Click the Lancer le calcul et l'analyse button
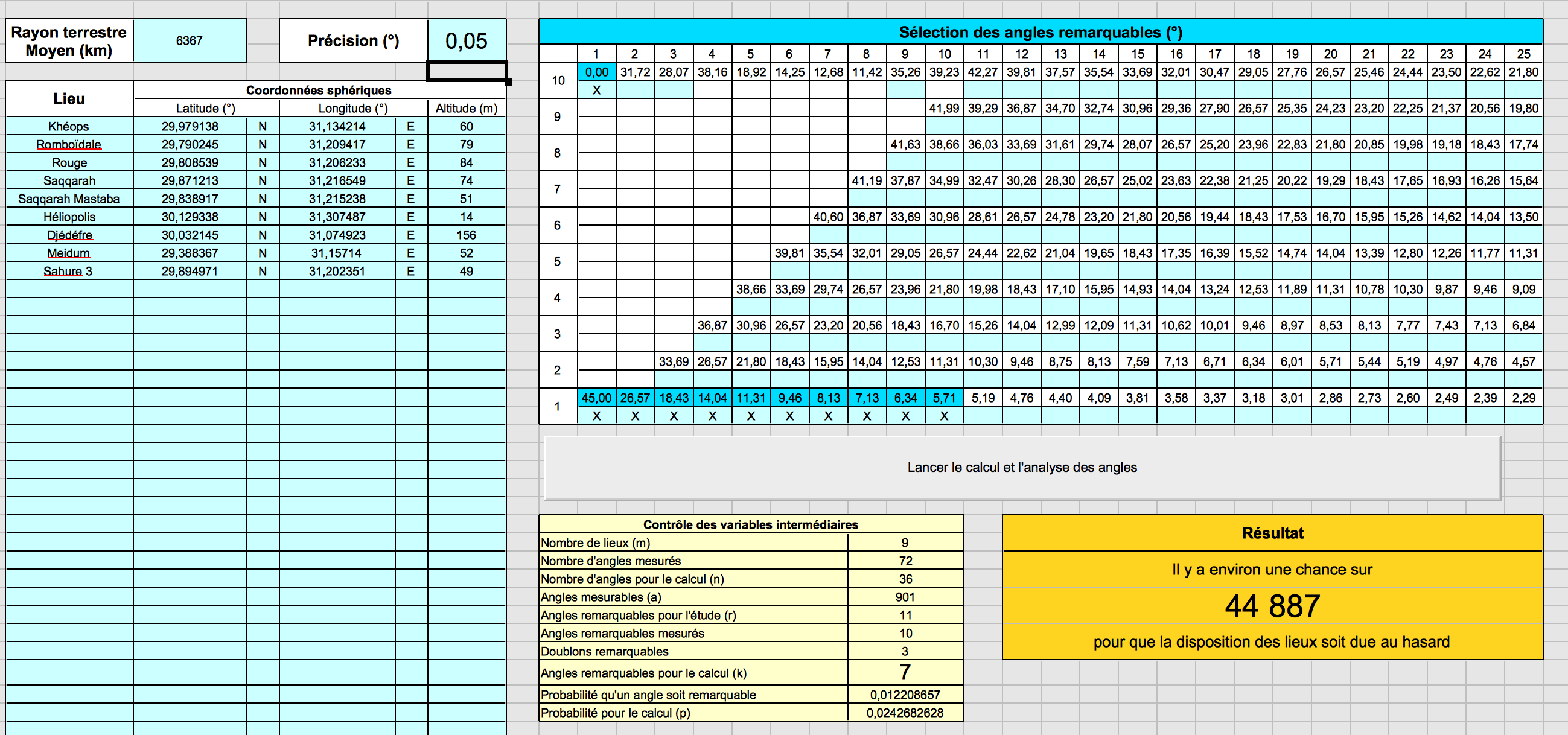 tap(1022, 467)
